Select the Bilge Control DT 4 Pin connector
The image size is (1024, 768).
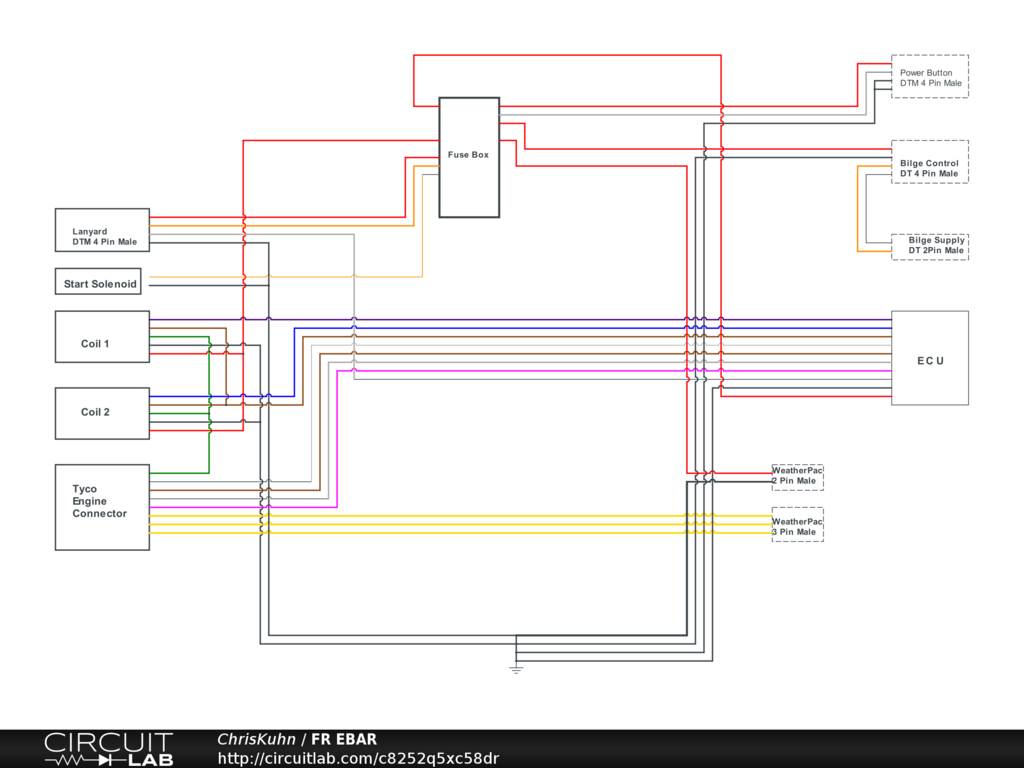[x=929, y=162]
